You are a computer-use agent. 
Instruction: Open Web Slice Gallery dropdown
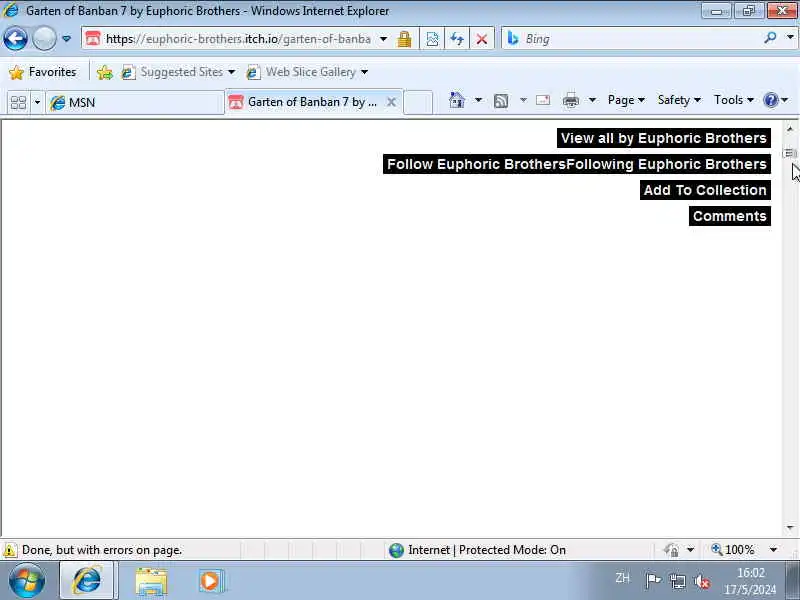(x=307, y=72)
